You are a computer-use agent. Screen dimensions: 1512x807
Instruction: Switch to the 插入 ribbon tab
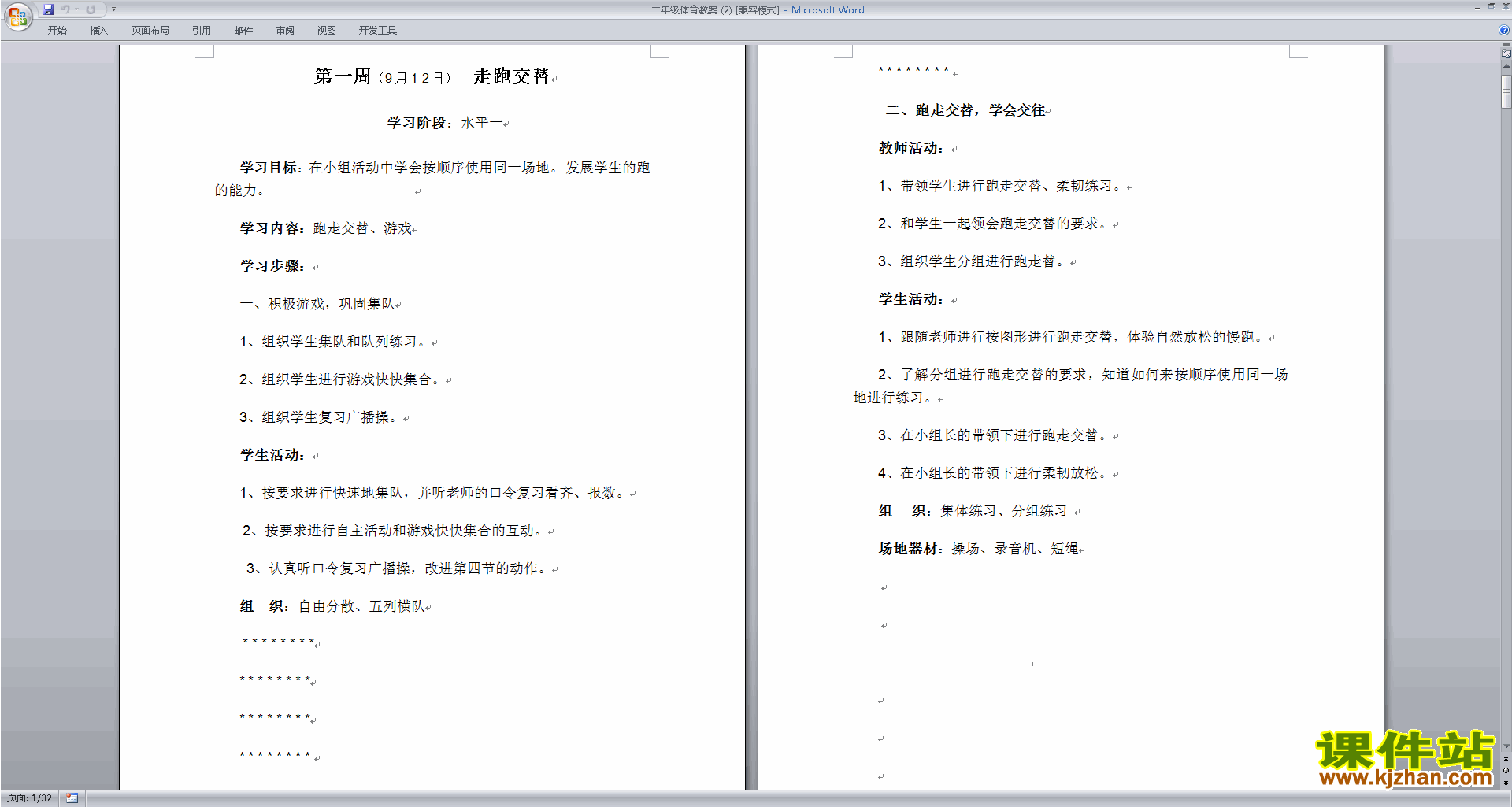99,31
